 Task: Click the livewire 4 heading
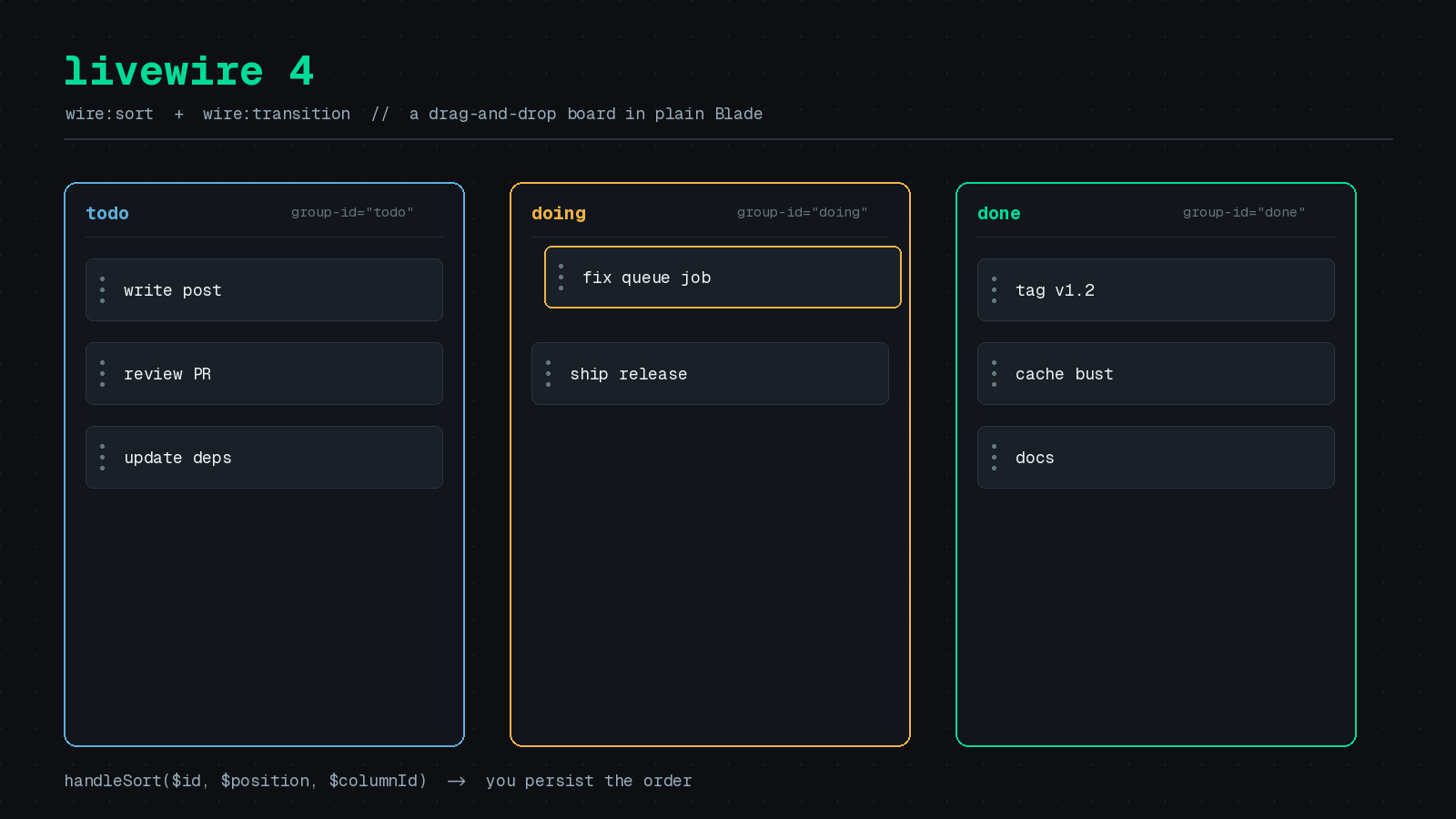click(189, 71)
